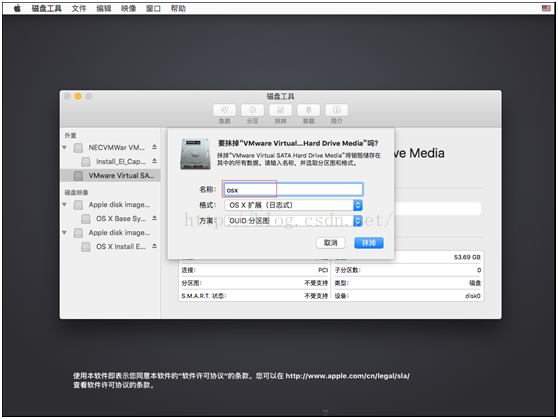The width and height of the screenshot is (558, 419).
Task: Click the 取消 cancel button
Action: [x=331, y=243]
